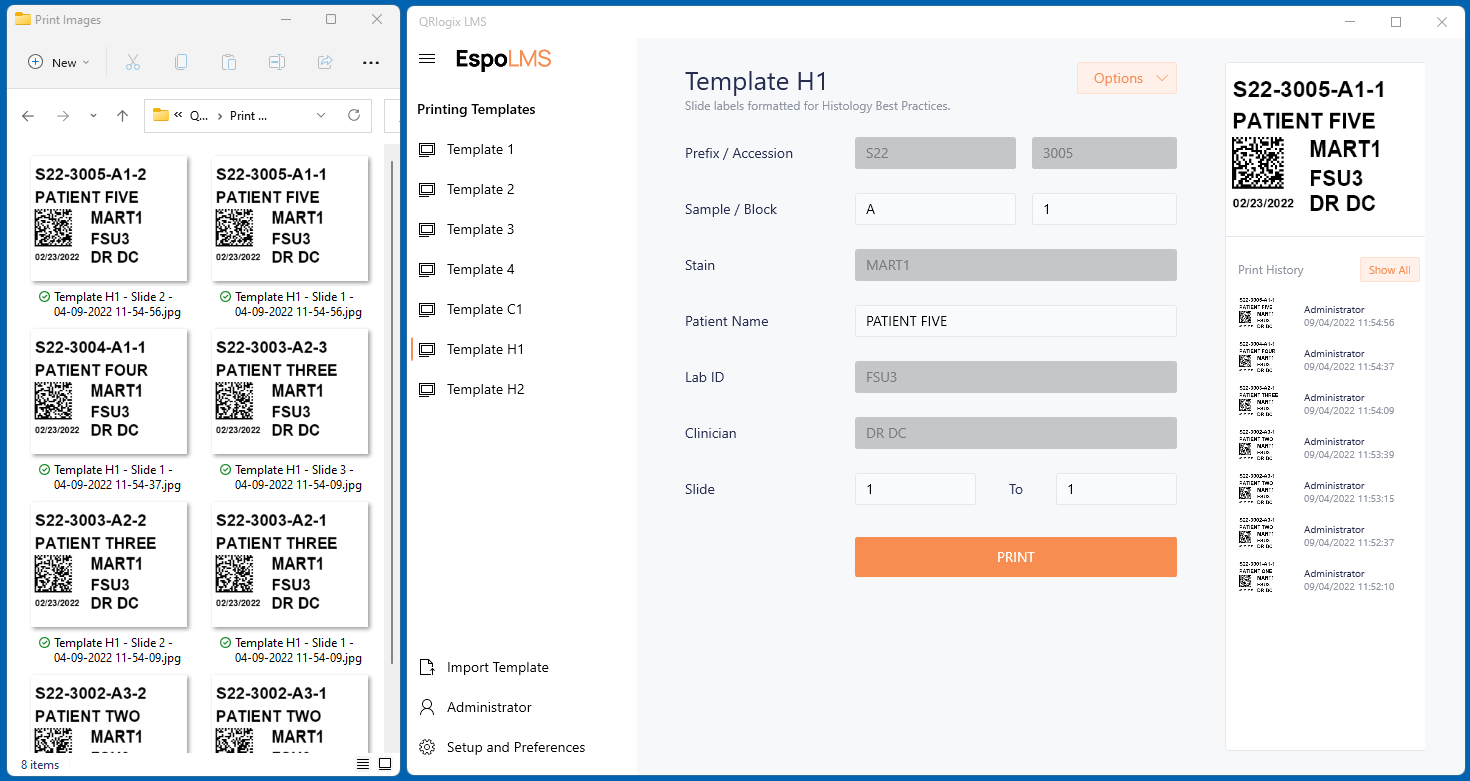This screenshot has height=781, width=1470.
Task: Open print history entry from 11:53:39
Action: click(1324, 447)
